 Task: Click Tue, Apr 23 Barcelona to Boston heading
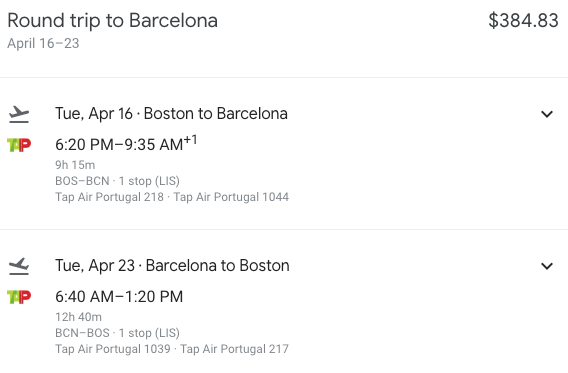click(x=172, y=266)
